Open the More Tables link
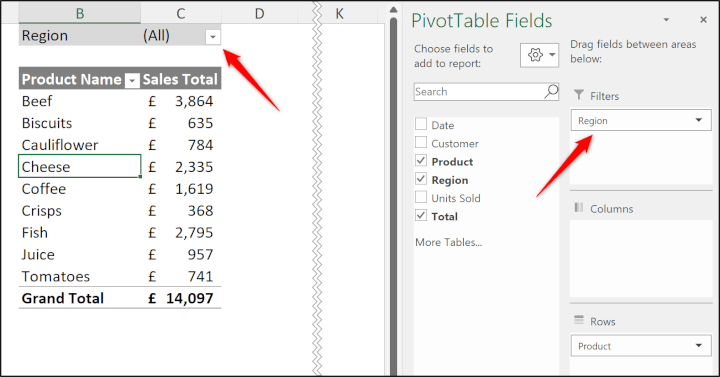 tap(448, 242)
